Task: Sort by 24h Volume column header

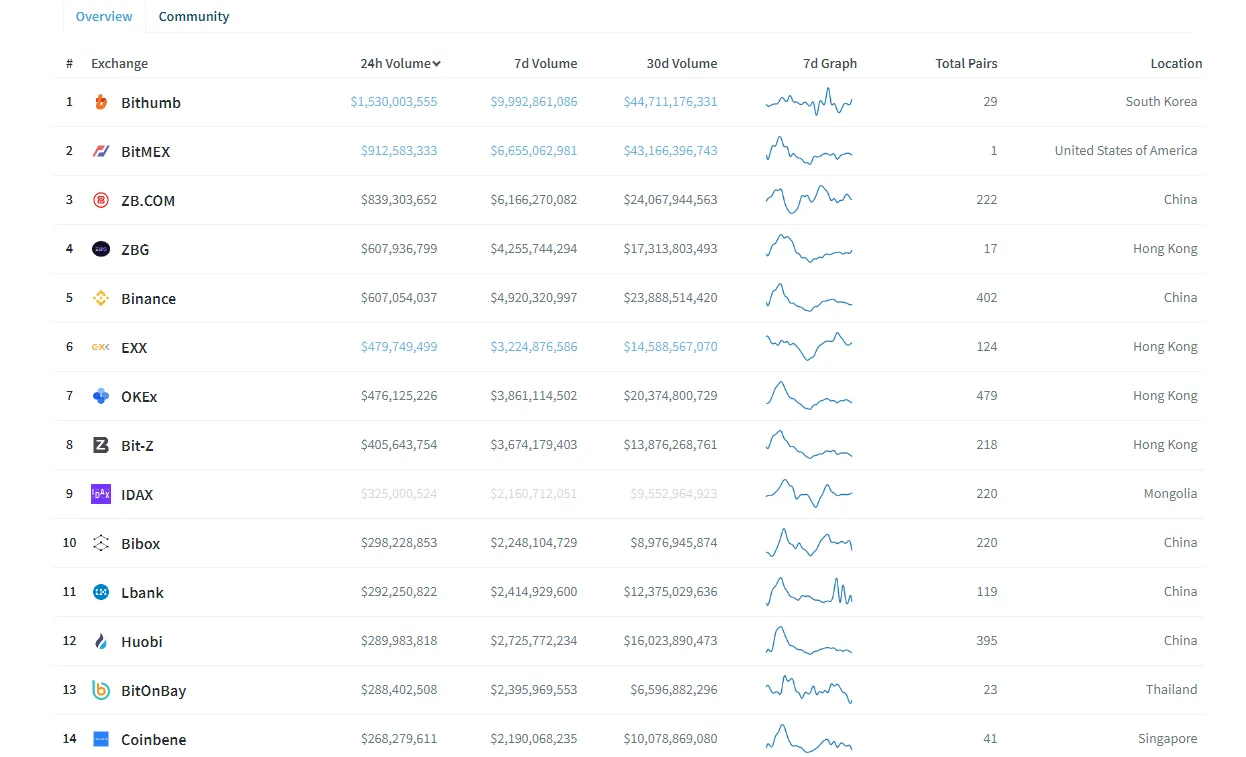Action: pos(400,63)
